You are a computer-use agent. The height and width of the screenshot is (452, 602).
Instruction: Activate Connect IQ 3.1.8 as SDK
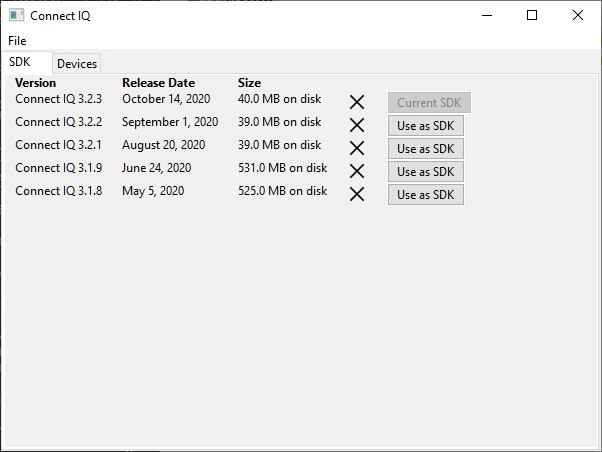tap(426, 195)
